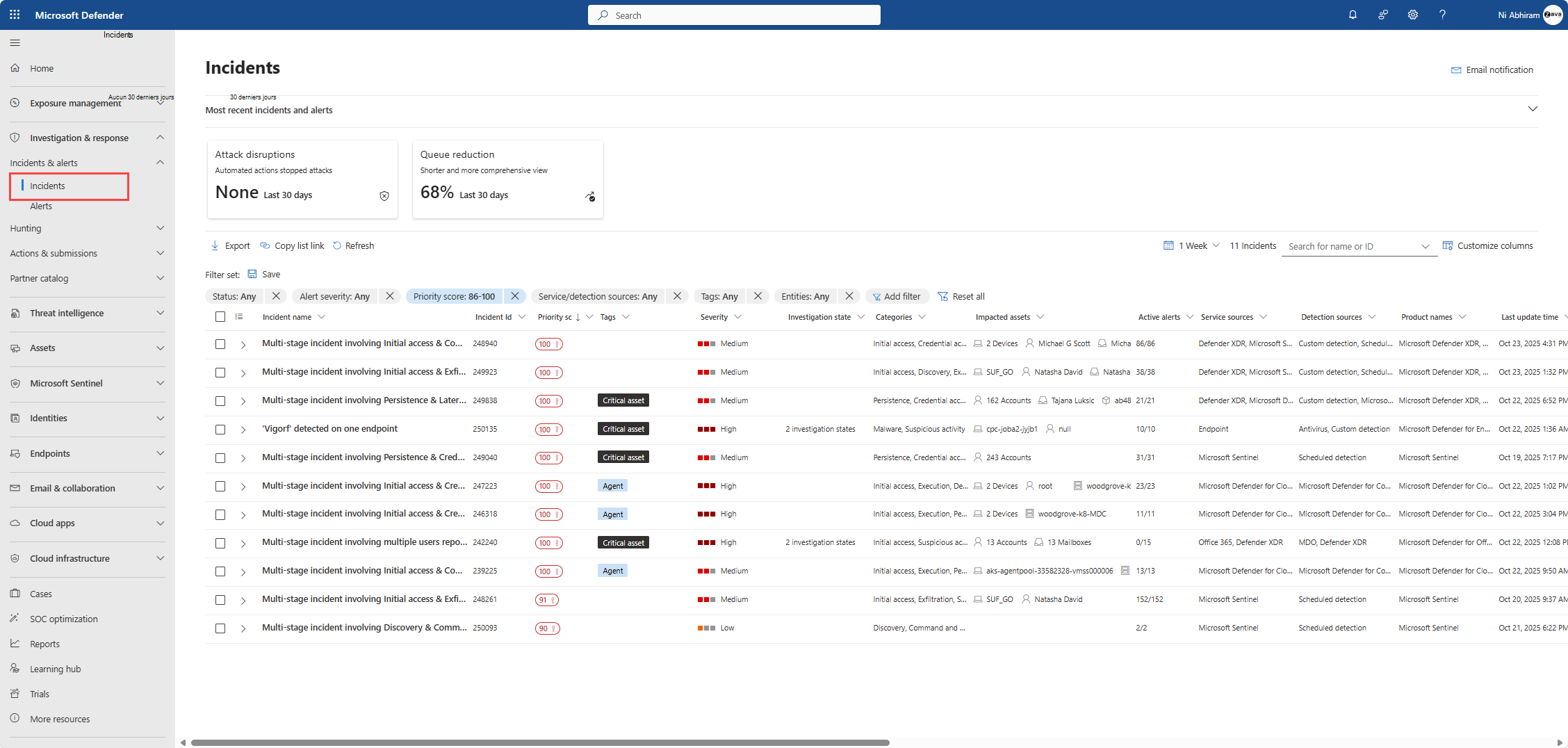The image size is (1568, 748).
Task: Click the Learning hub icon
Action: click(15, 669)
